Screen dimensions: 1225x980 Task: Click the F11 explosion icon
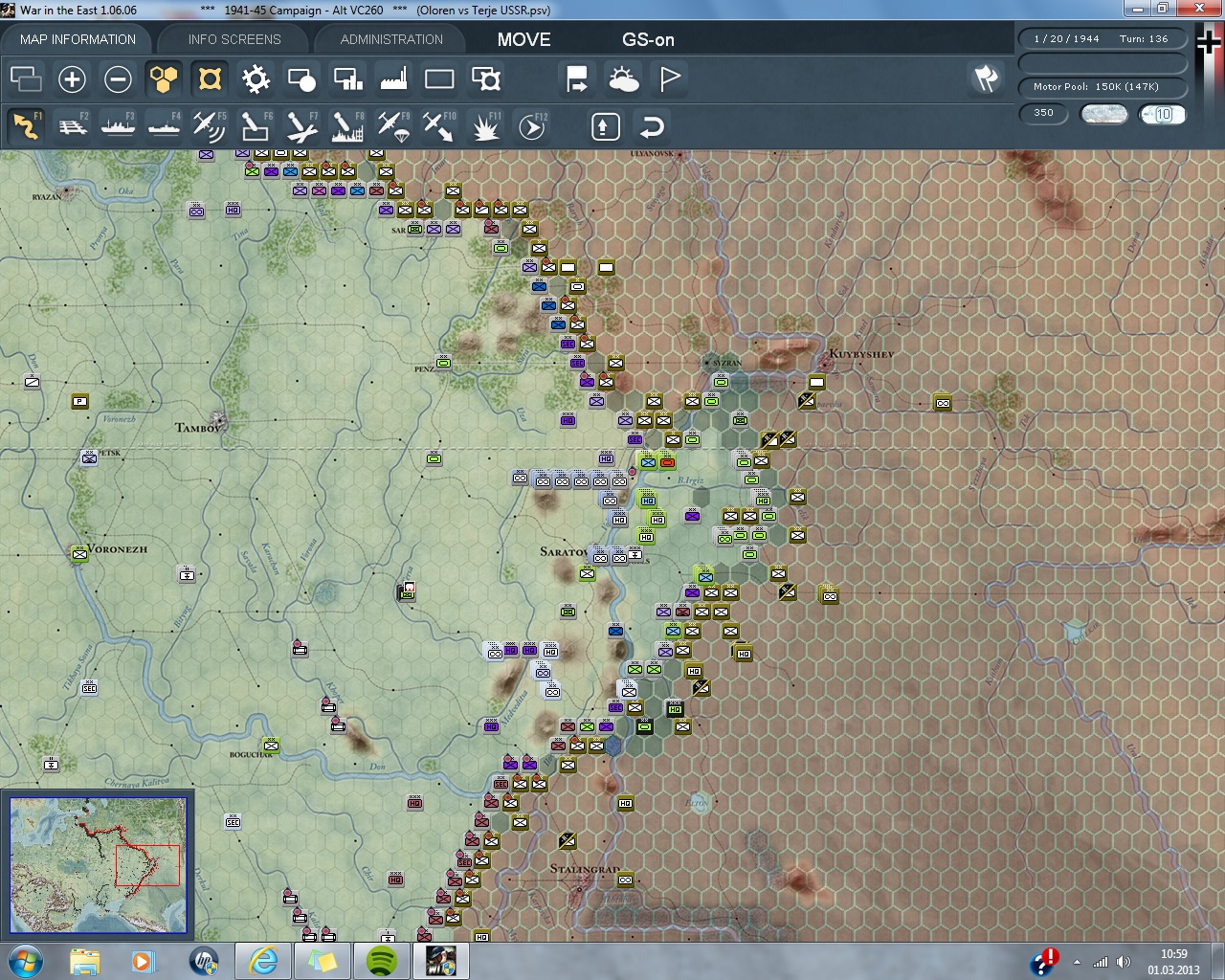click(x=485, y=125)
